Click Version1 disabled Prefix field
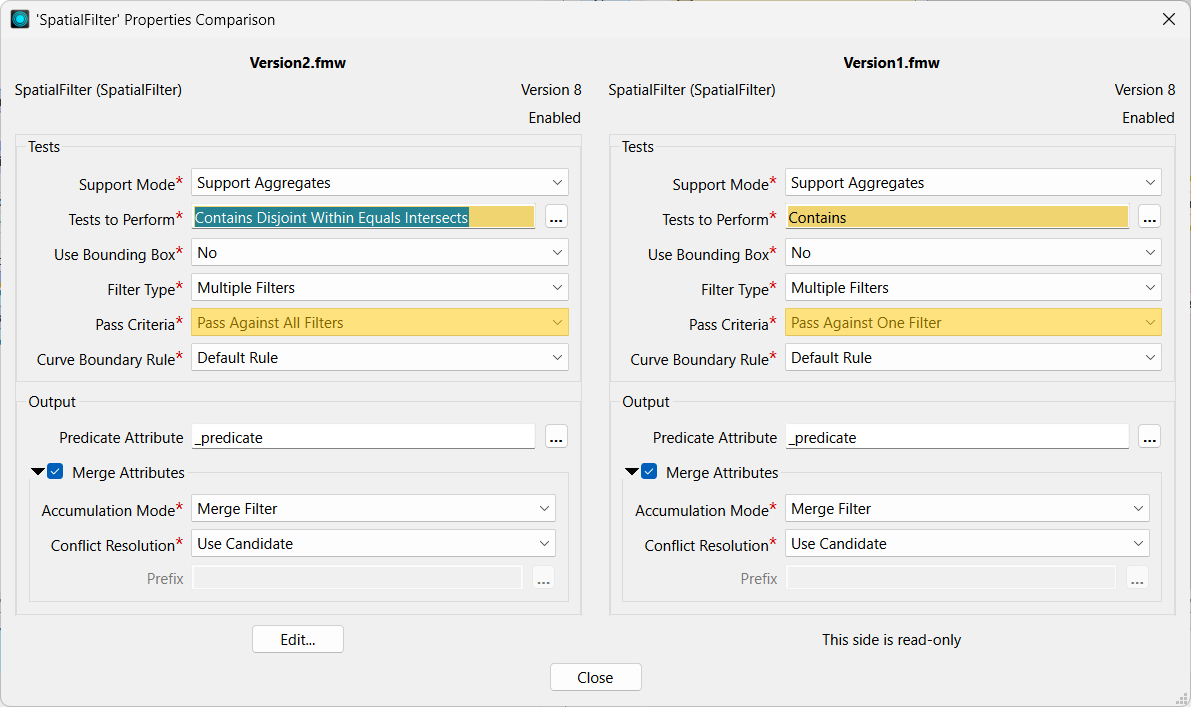Viewport: 1191px width, 707px height. (x=951, y=578)
